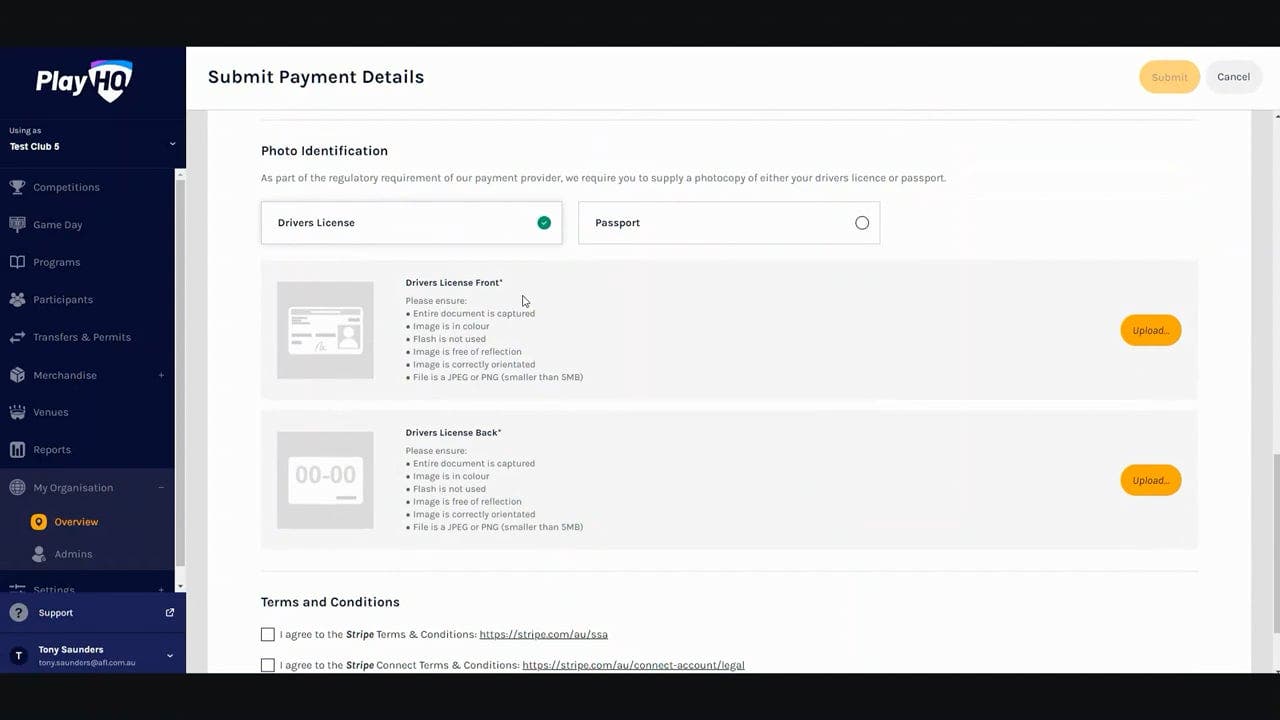The width and height of the screenshot is (1280, 720).
Task: Expand the Test Club 5 organisation switcher
Action: (171, 144)
